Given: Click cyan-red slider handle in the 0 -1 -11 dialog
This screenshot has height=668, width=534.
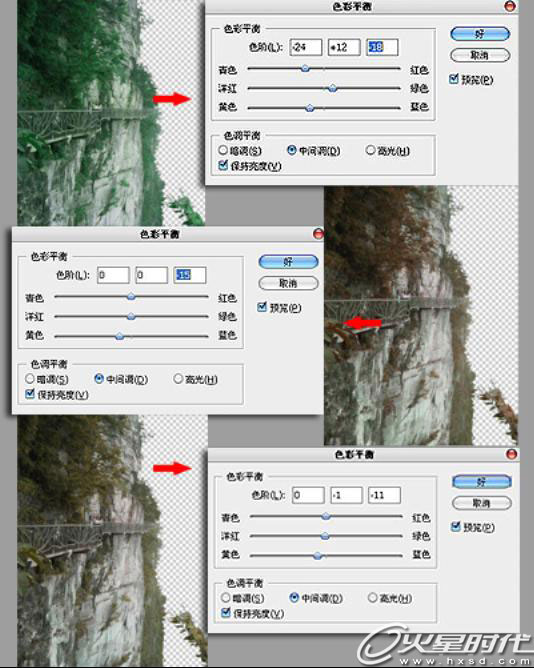Looking at the screenshot, I should (326, 516).
